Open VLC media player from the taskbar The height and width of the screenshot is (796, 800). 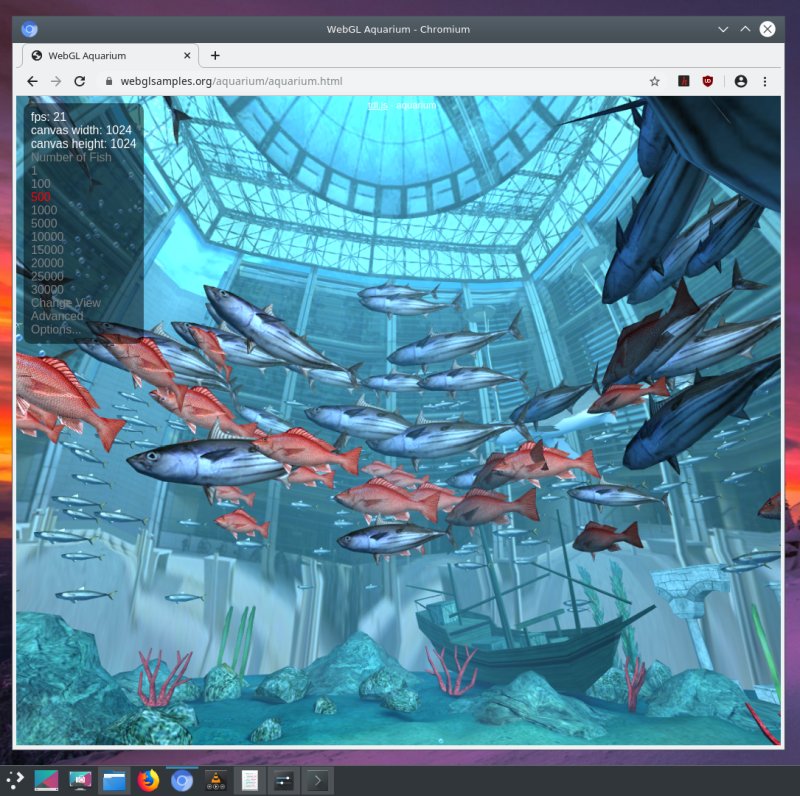coord(214,780)
